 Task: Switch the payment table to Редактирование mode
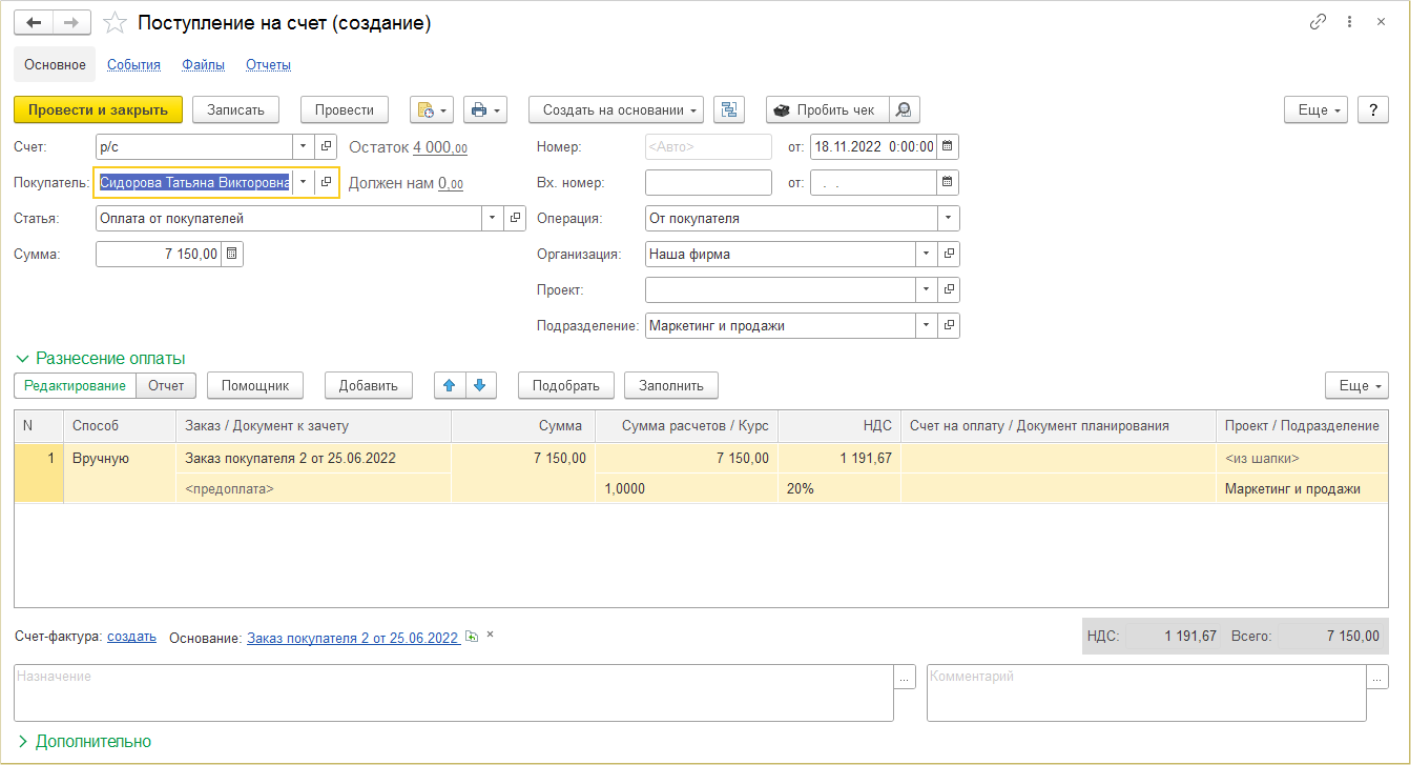pyautogui.click(x=75, y=385)
